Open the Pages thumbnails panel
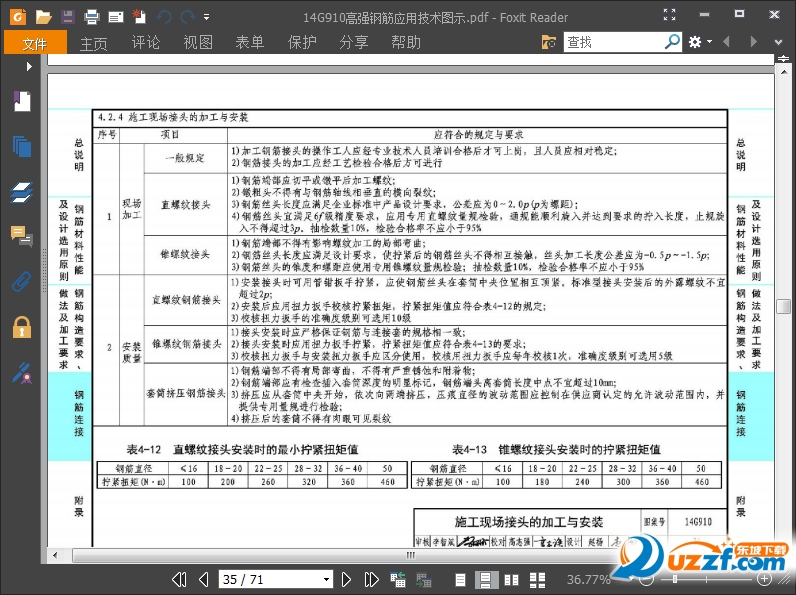 point(22,146)
